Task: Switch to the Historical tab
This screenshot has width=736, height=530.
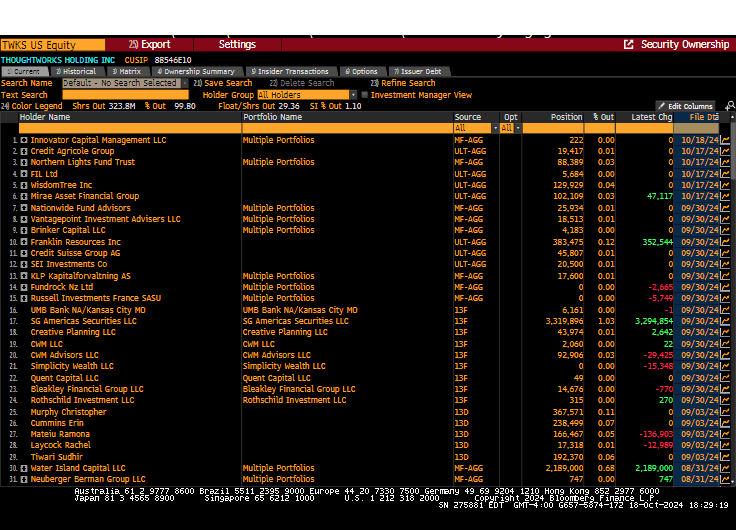Action: (x=76, y=71)
